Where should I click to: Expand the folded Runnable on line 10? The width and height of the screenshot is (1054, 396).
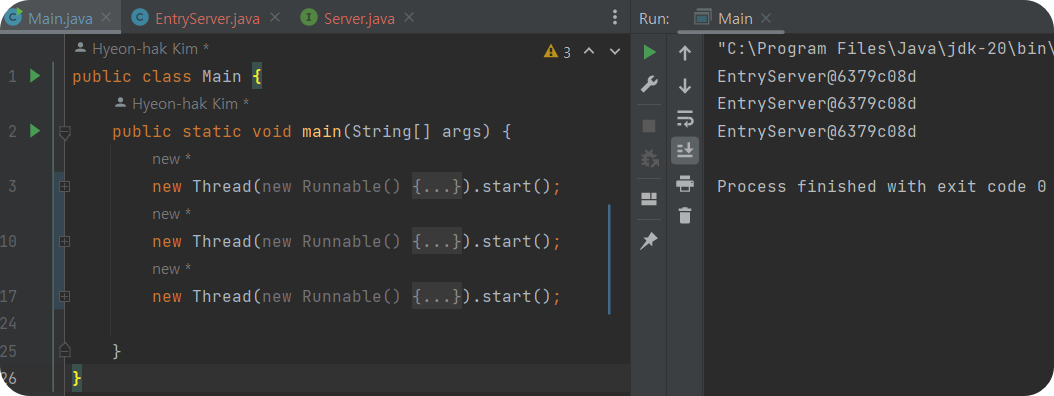65,241
